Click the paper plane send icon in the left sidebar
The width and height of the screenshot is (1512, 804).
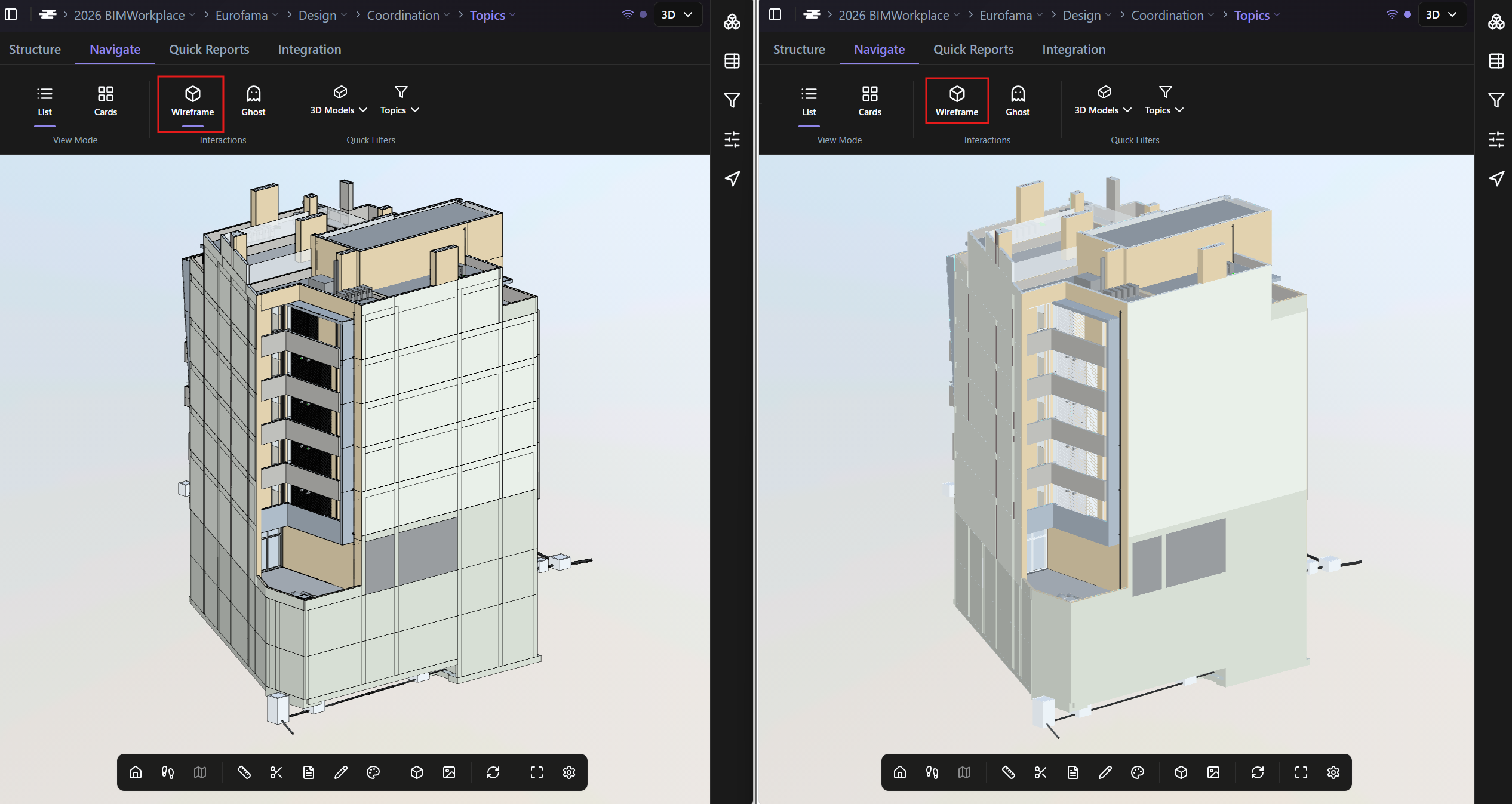[732, 178]
